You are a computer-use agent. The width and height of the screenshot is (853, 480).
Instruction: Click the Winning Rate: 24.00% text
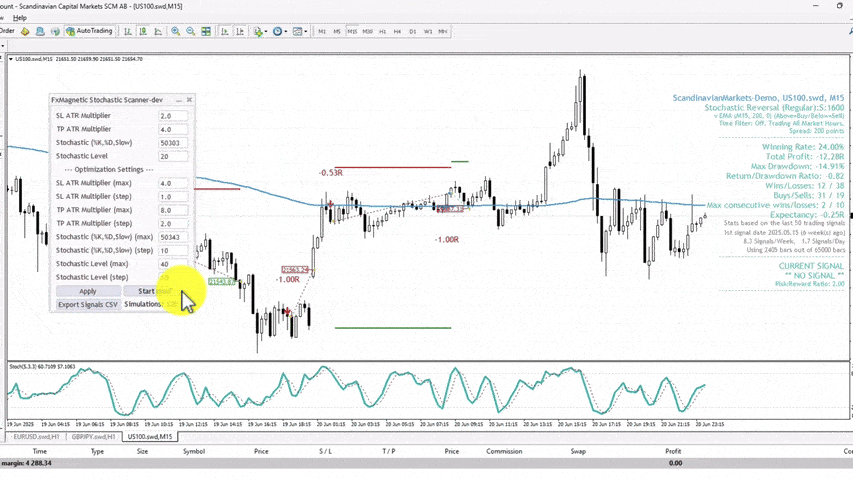803,147
